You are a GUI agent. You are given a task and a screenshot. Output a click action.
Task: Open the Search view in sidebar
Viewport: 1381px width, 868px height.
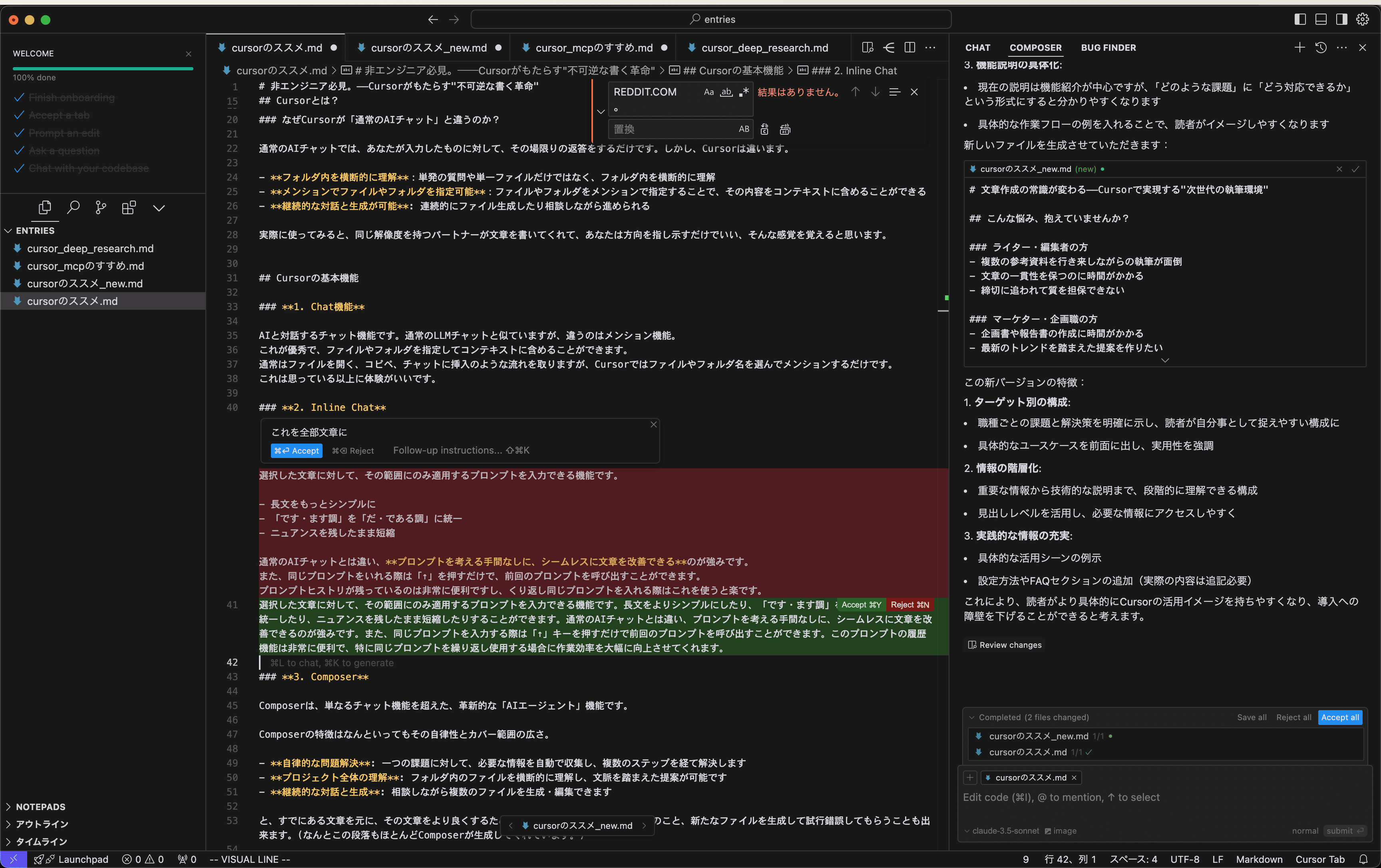pos(73,208)
